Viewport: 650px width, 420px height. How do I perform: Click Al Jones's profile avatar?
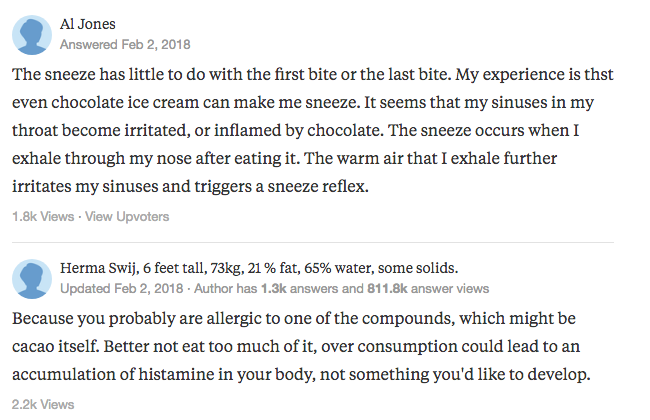(x=31, y=35)
